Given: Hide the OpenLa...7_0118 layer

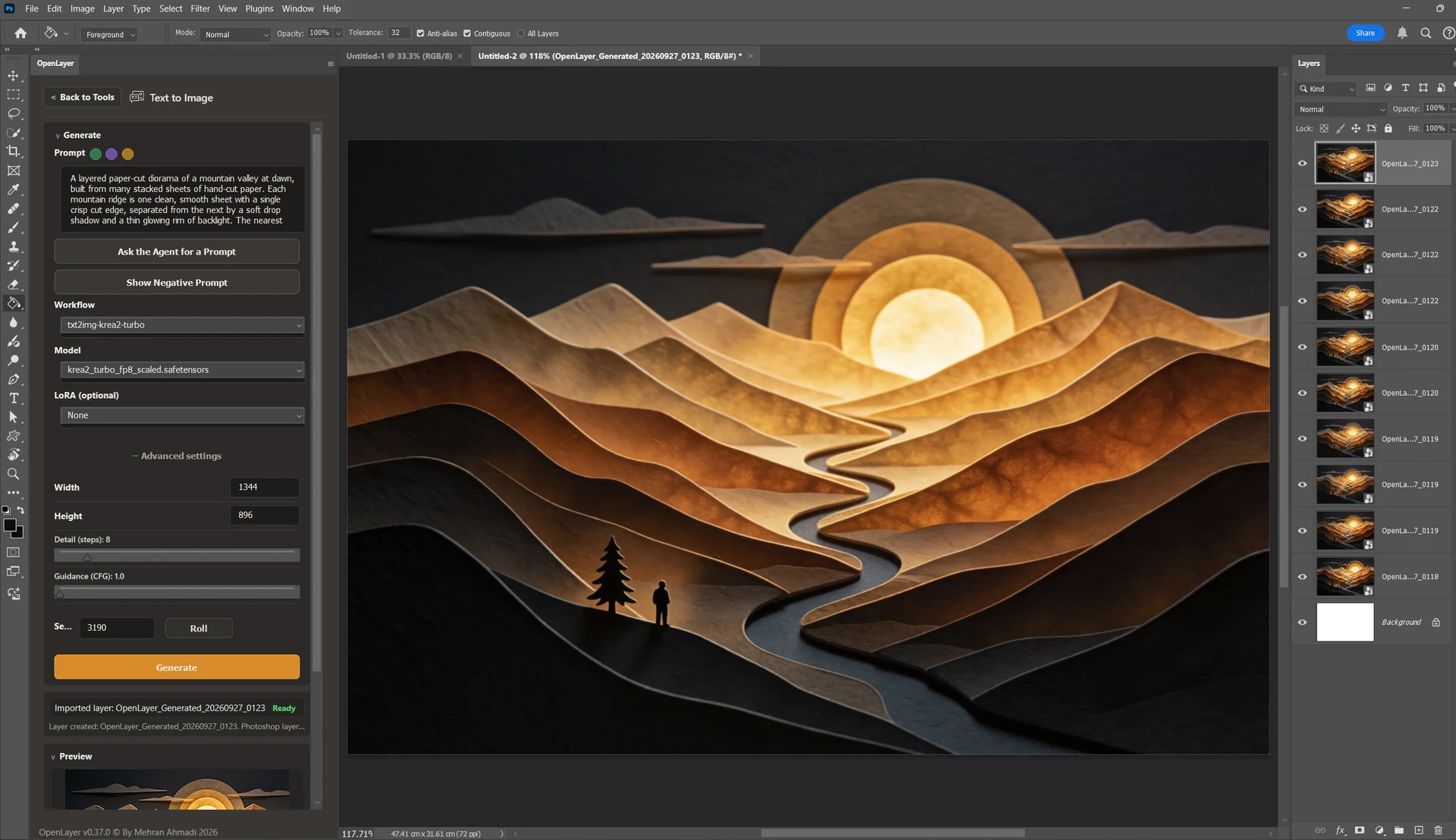Looking at the screenshot, I should (x=1302, y=577).
